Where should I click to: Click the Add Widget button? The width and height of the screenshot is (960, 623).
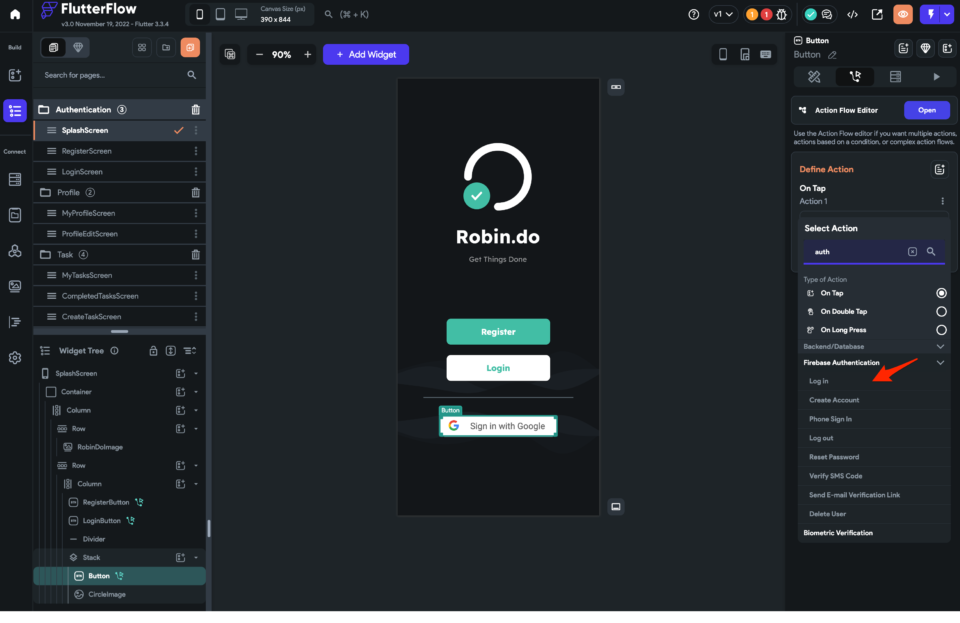click(366, 54)
